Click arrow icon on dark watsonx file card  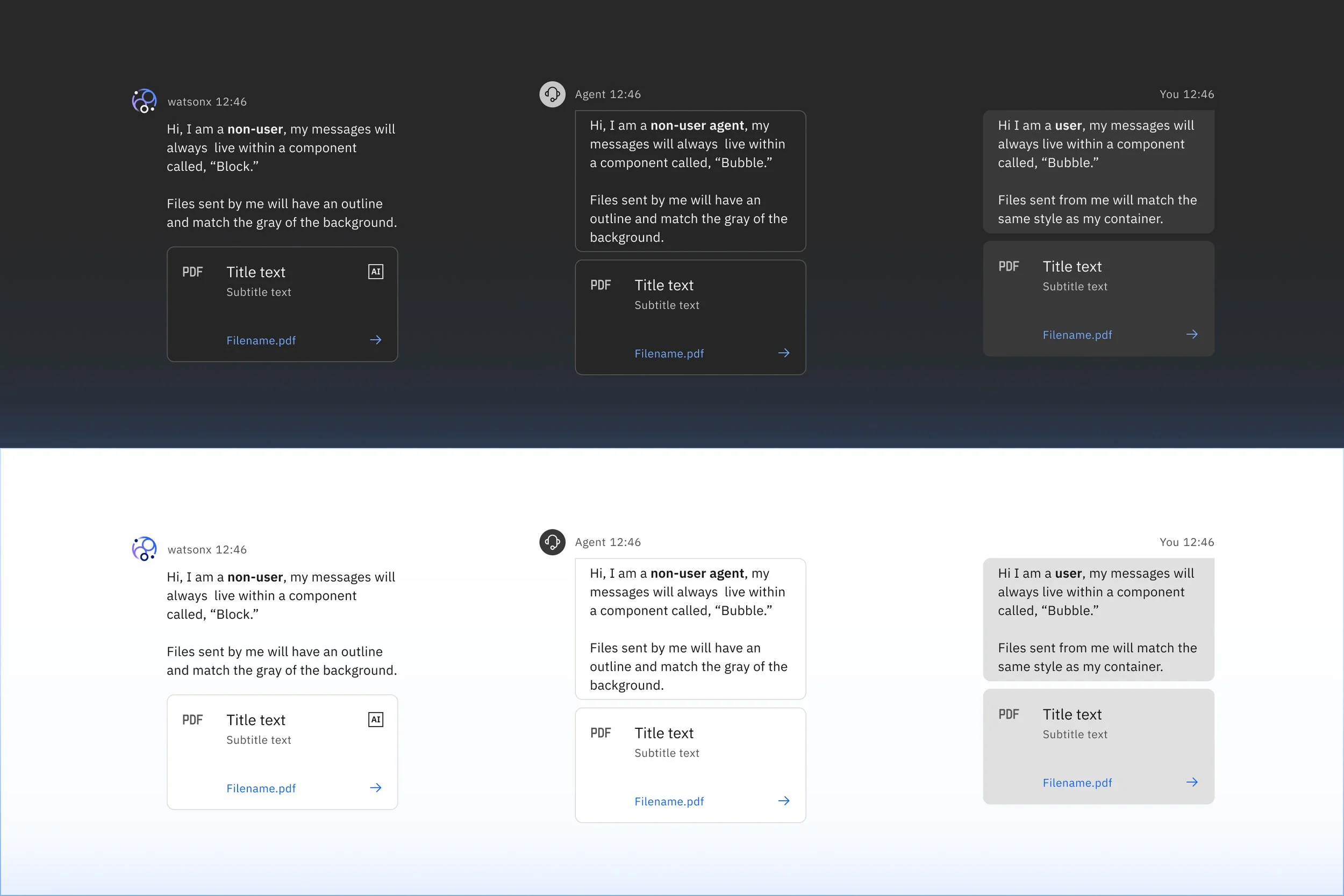375,340
